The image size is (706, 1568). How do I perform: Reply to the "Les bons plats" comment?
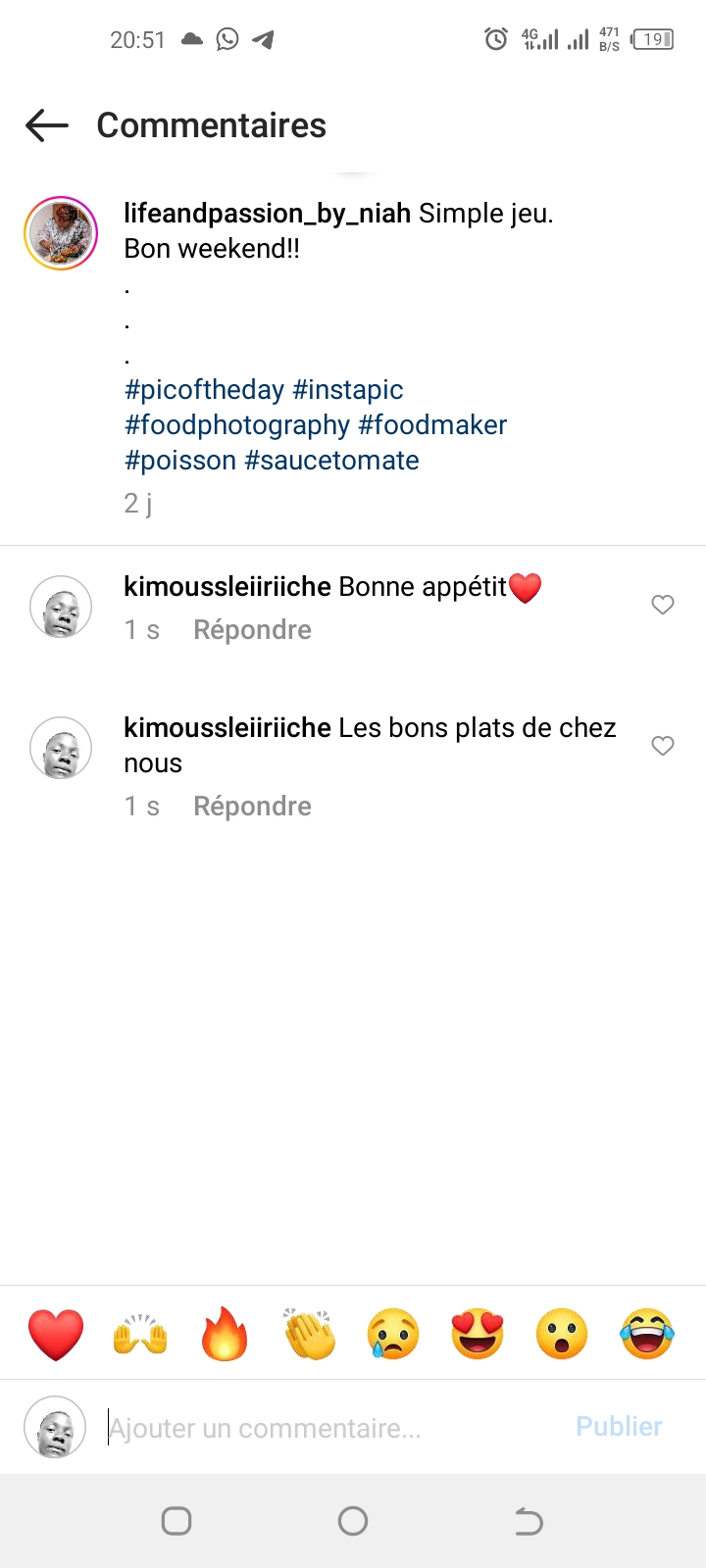[x=252, y=807]
